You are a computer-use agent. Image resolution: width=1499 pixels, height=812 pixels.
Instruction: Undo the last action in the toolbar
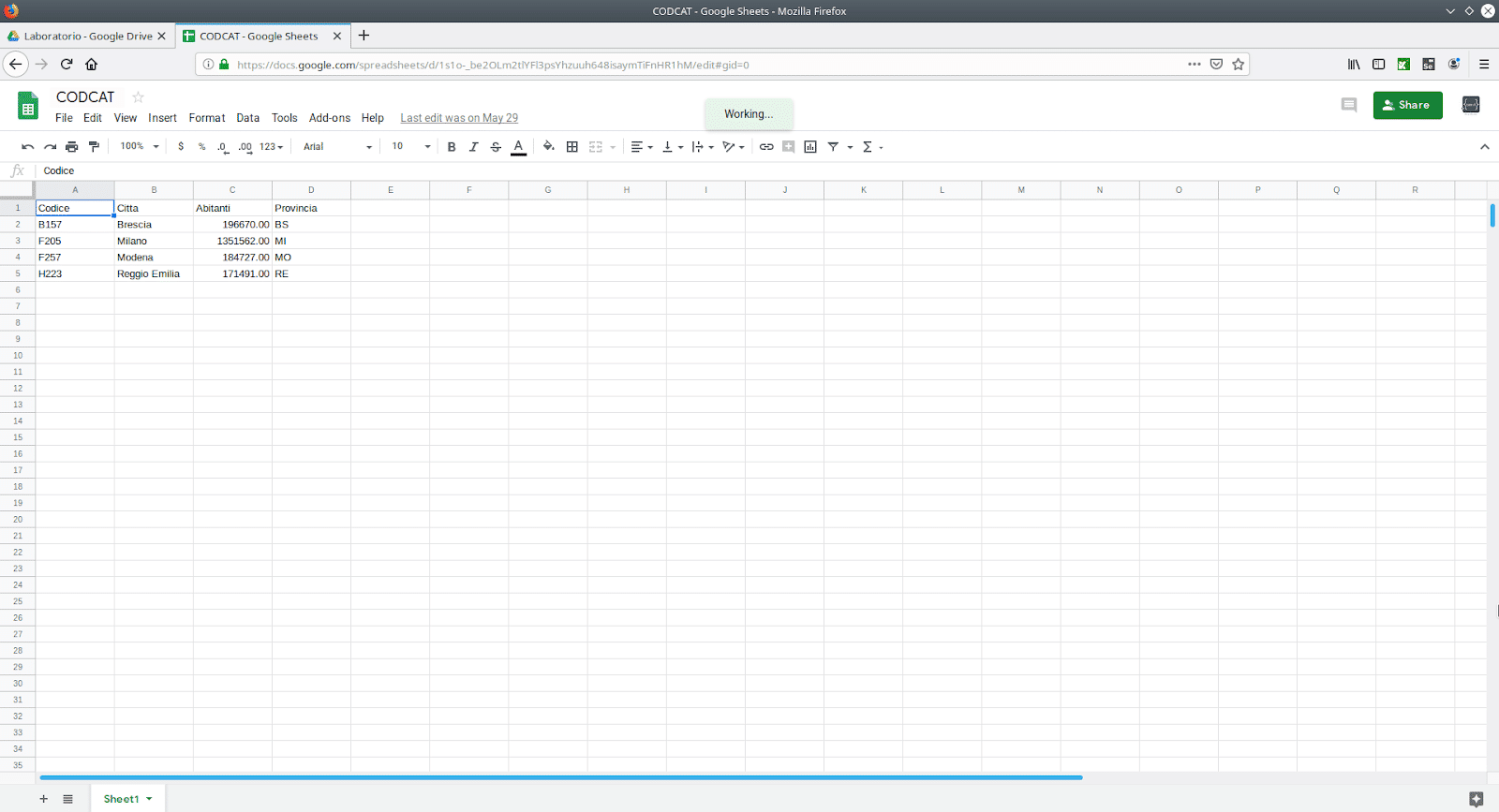[27, 147]
